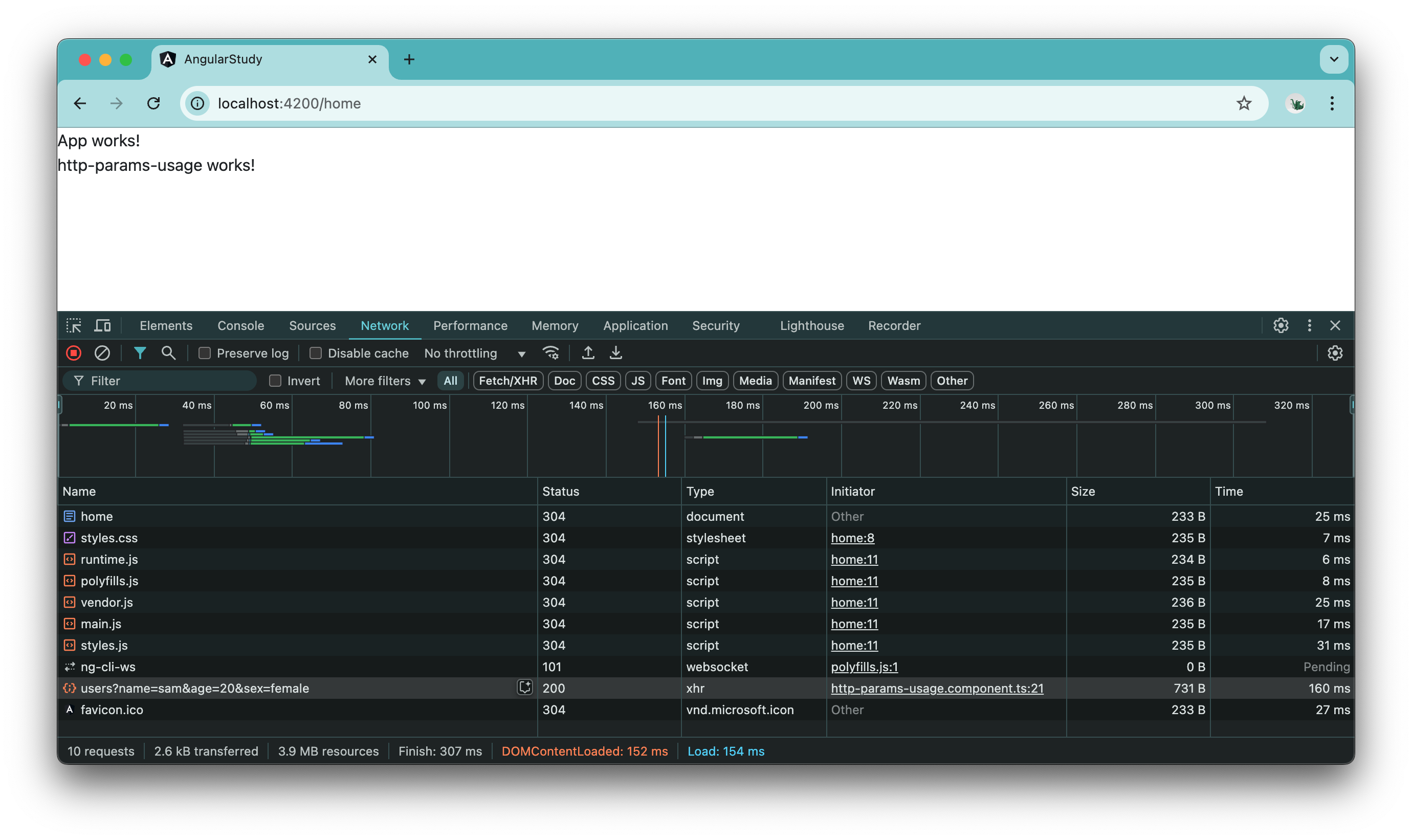Switch to the Performance tab
Image resolution: width=1412 pixels, height=840 pixels.
[x=470, y=325]
